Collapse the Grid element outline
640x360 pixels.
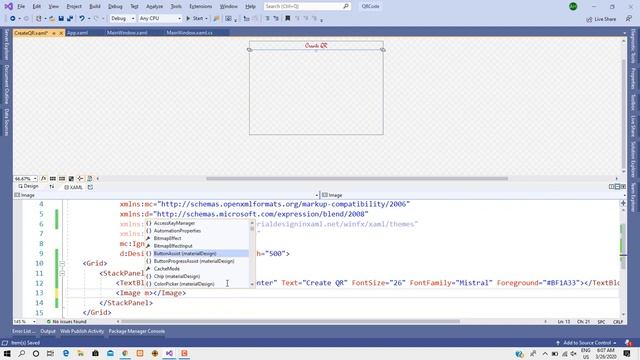click(62, 263)
